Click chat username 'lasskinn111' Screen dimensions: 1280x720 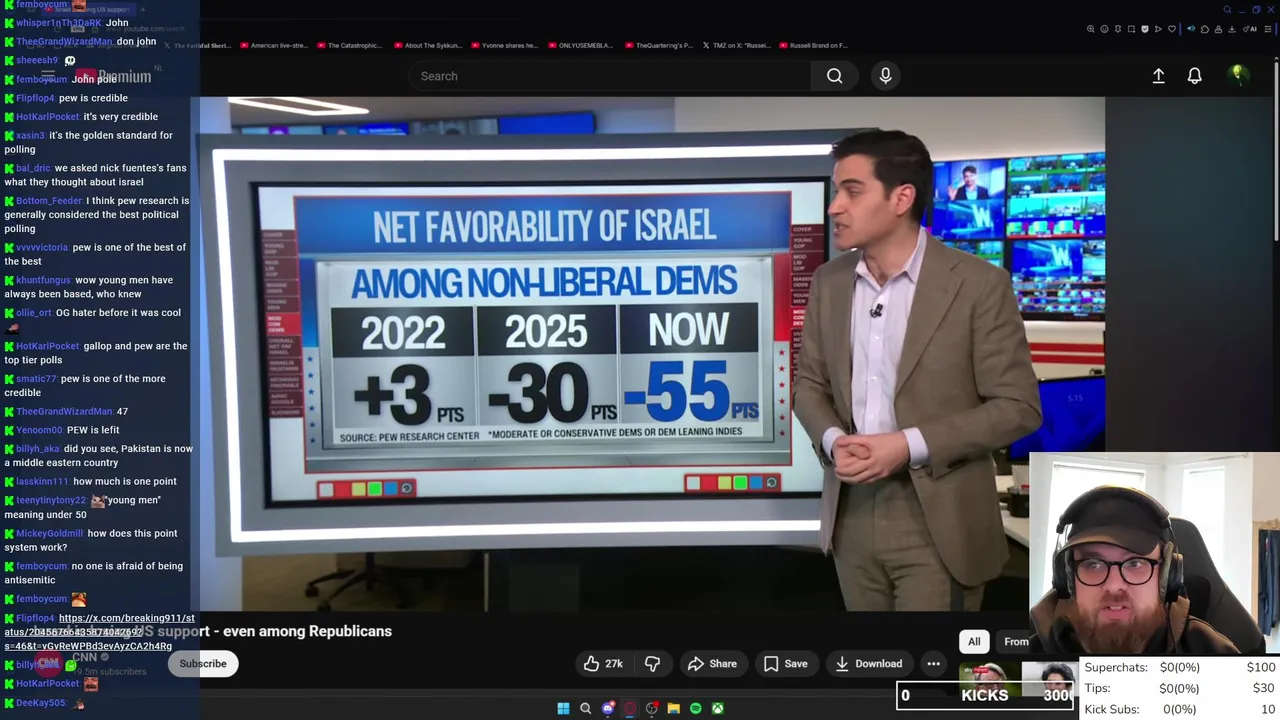(x=42, y=481)
